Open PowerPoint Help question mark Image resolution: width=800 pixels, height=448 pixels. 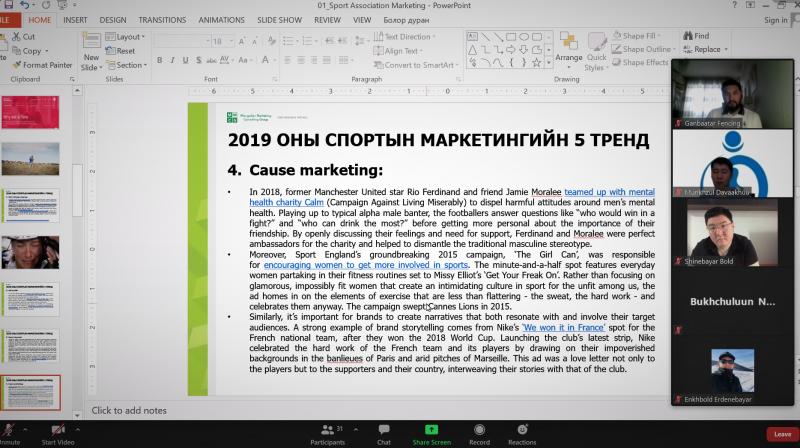(734, 5)
